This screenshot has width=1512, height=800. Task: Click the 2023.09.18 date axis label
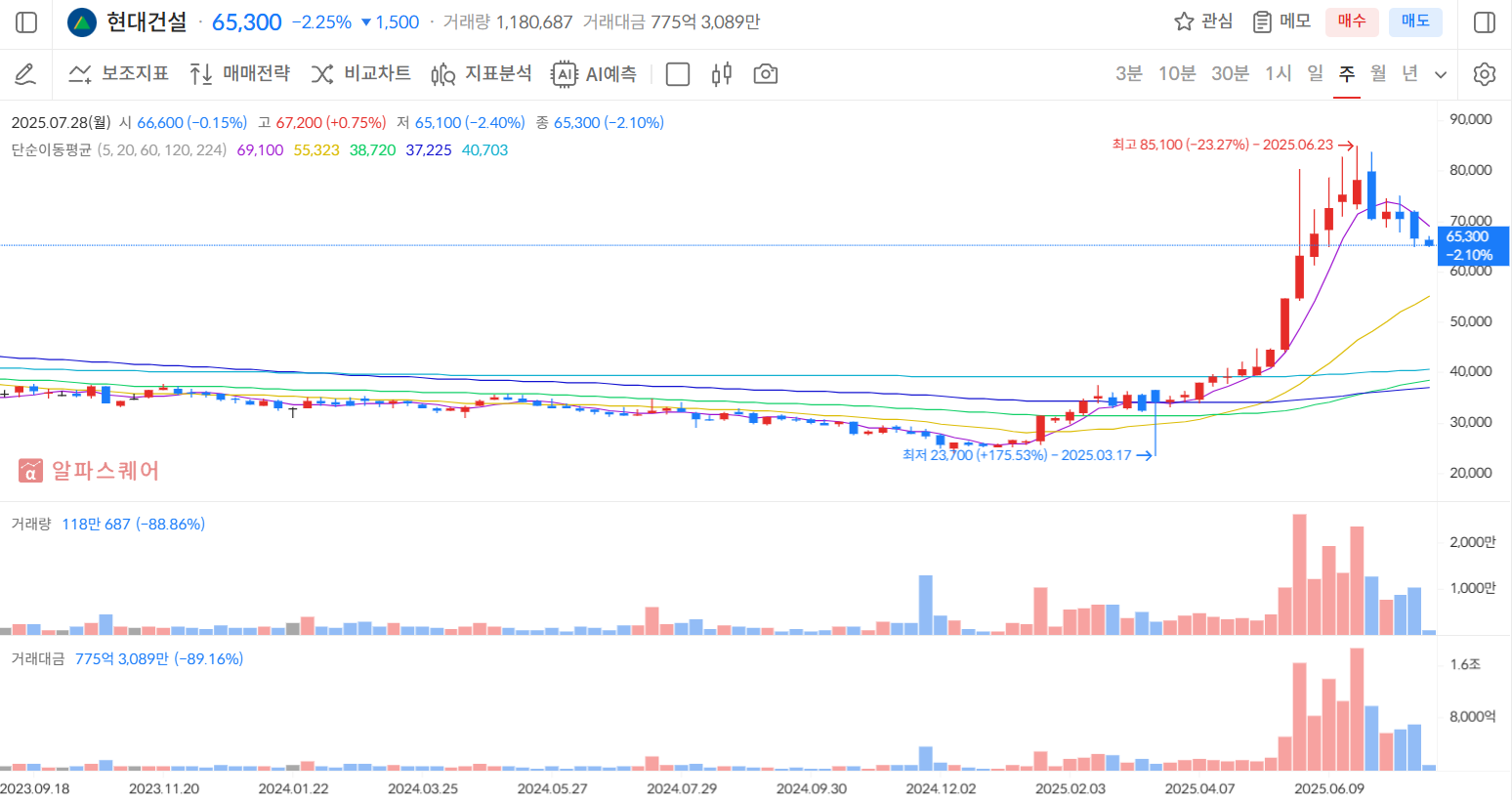tap(35, 788)
